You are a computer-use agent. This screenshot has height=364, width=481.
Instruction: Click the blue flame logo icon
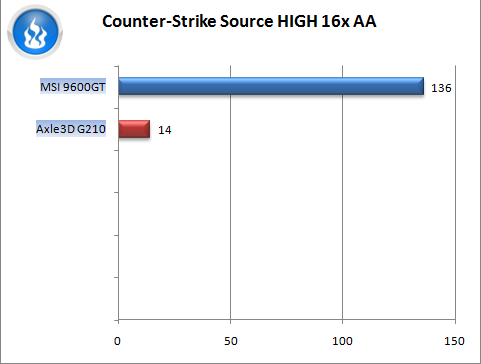coord(35,32)
